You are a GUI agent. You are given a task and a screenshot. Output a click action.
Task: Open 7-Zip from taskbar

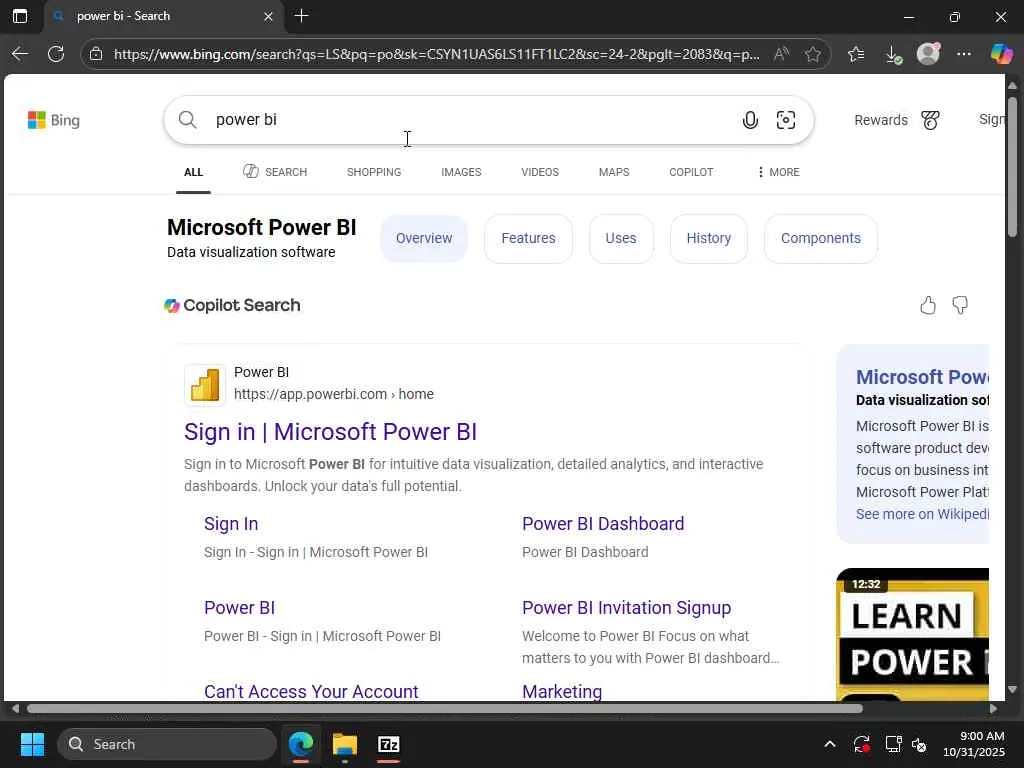[x=389, y=744]
